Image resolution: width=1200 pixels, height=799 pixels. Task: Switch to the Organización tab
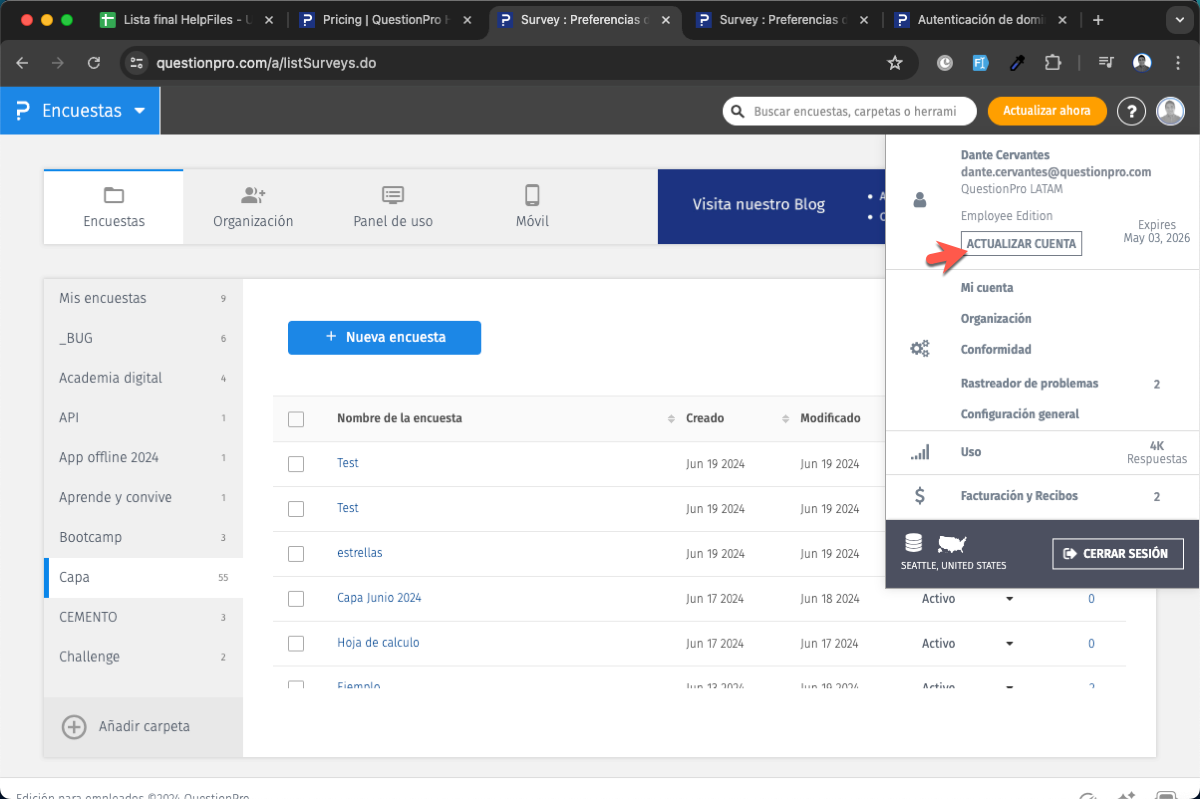[253, 207]
